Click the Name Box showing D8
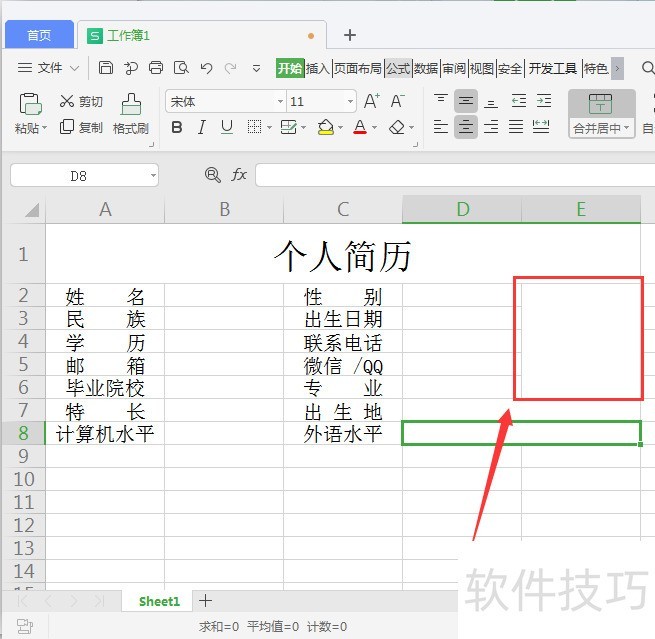The width and height of the screenshot is (655, 639). pyautogui.click(x=79, y=175)
